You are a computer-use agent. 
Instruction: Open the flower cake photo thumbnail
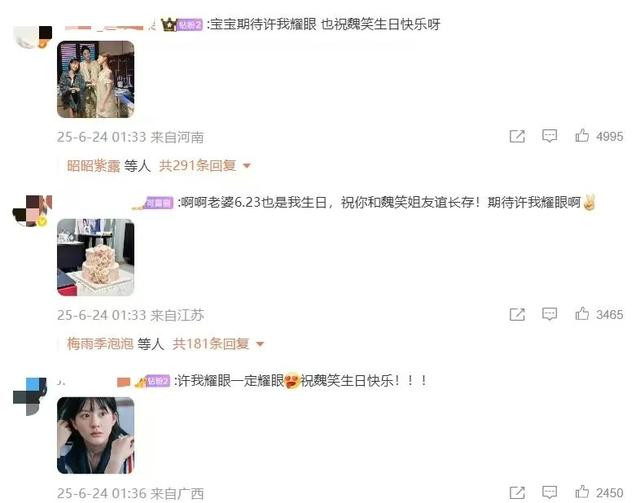(96, 257)
